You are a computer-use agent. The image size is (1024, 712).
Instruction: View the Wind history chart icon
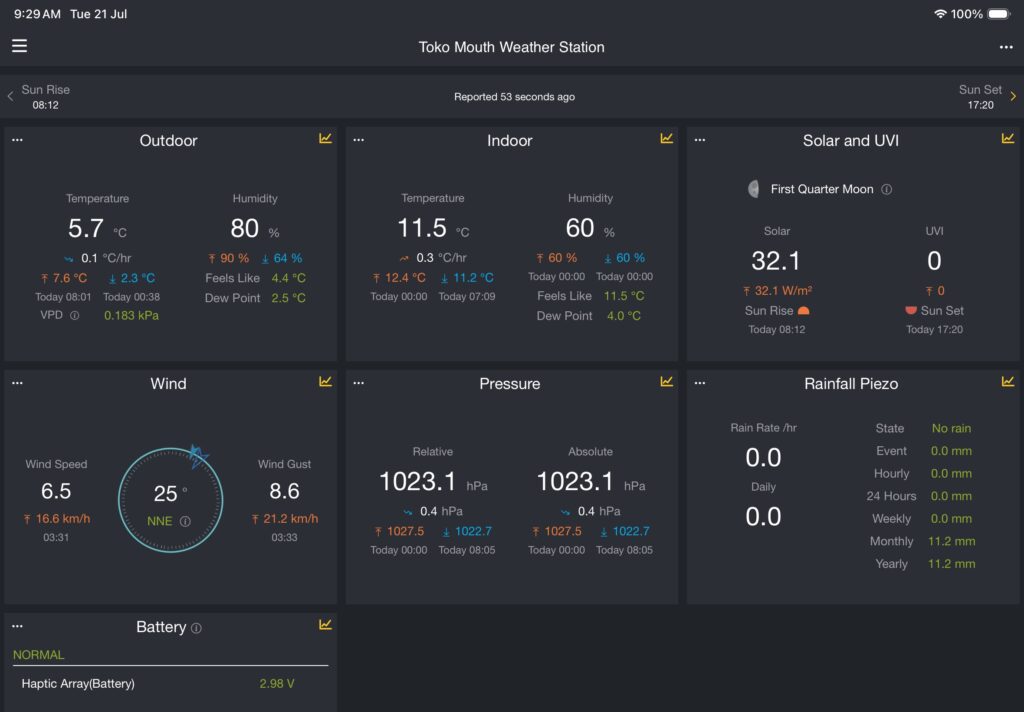(x=325, y=381)
